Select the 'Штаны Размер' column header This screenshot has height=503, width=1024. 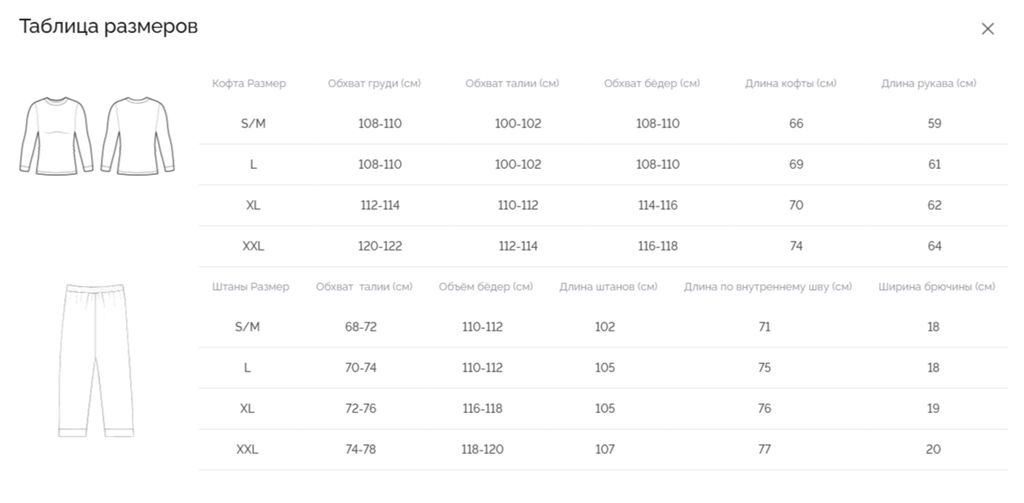(x=250, y=287)
